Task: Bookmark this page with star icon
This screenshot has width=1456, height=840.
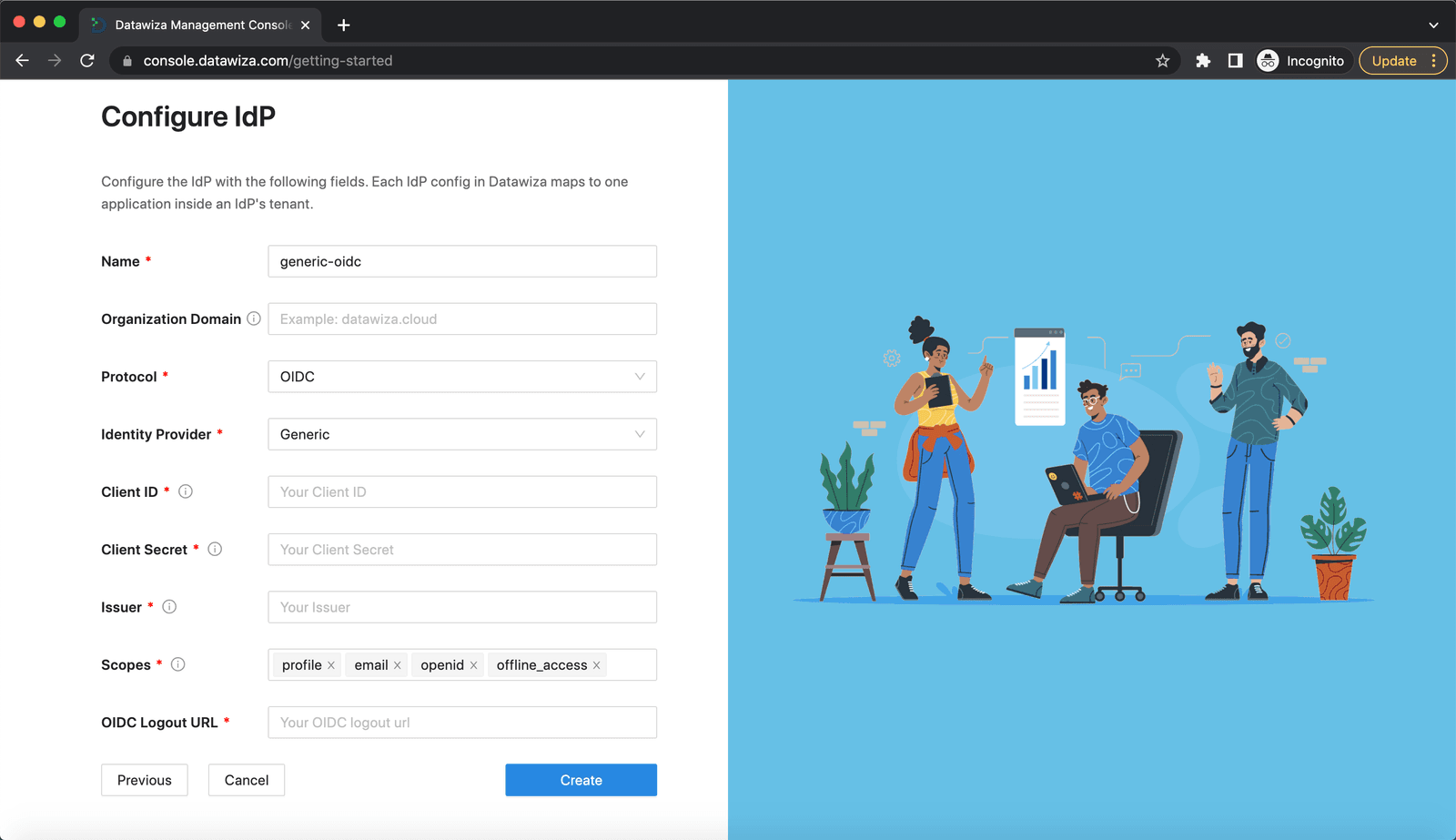Action: 1162,61
